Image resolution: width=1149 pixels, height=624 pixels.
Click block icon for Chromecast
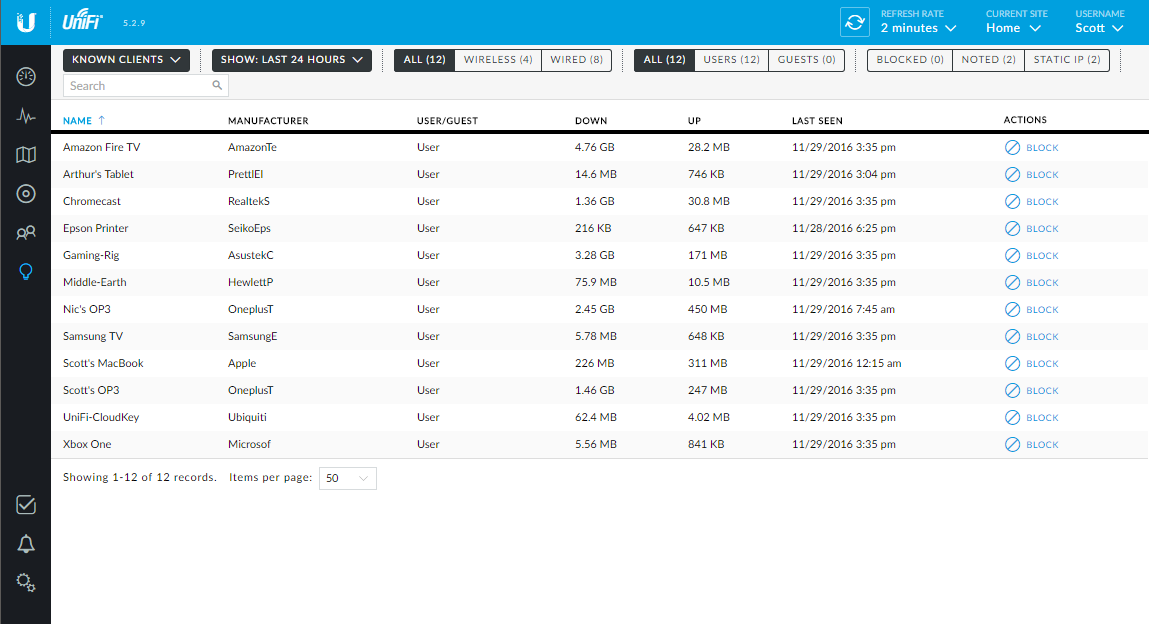tap(1012, 201)
